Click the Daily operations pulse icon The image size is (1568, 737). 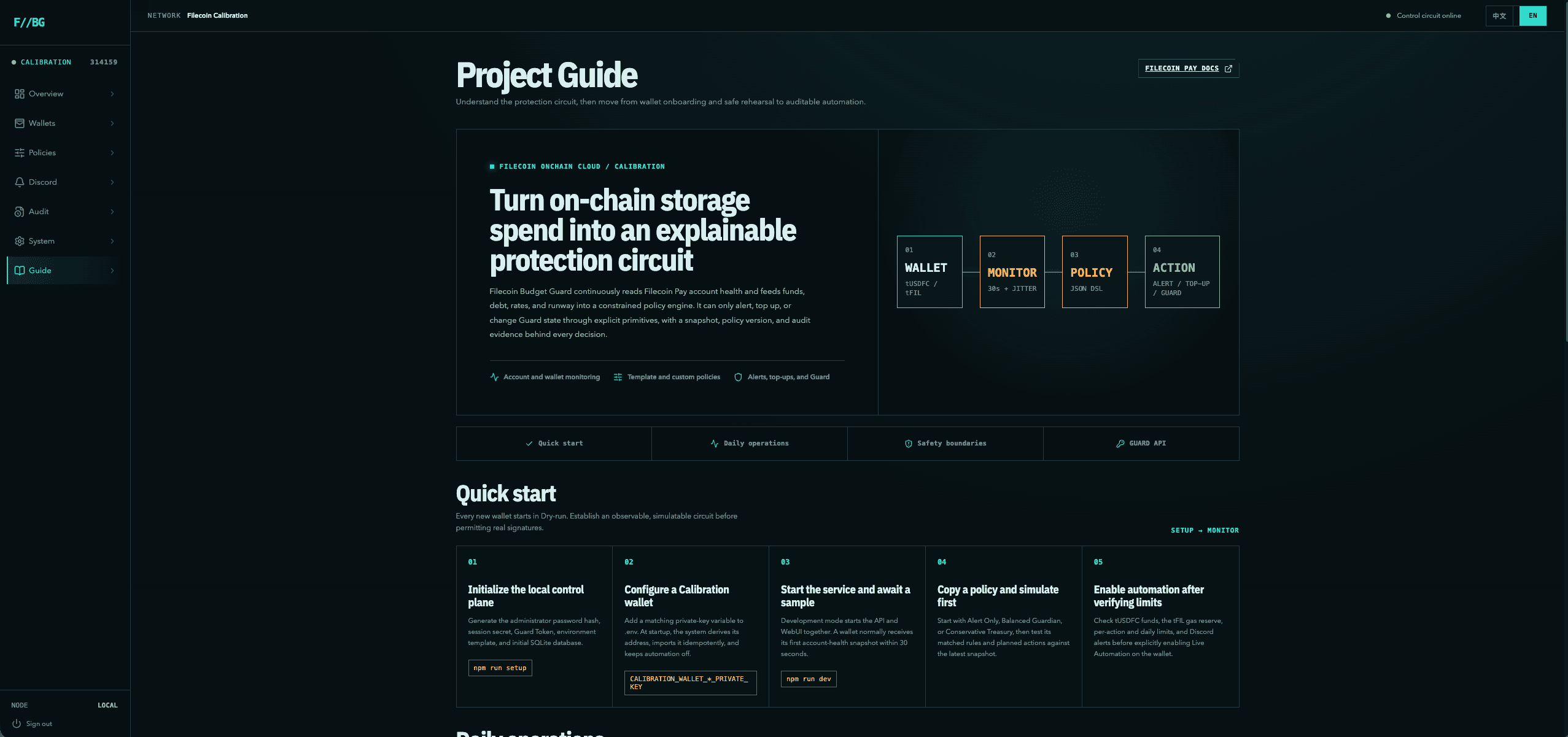715,444
